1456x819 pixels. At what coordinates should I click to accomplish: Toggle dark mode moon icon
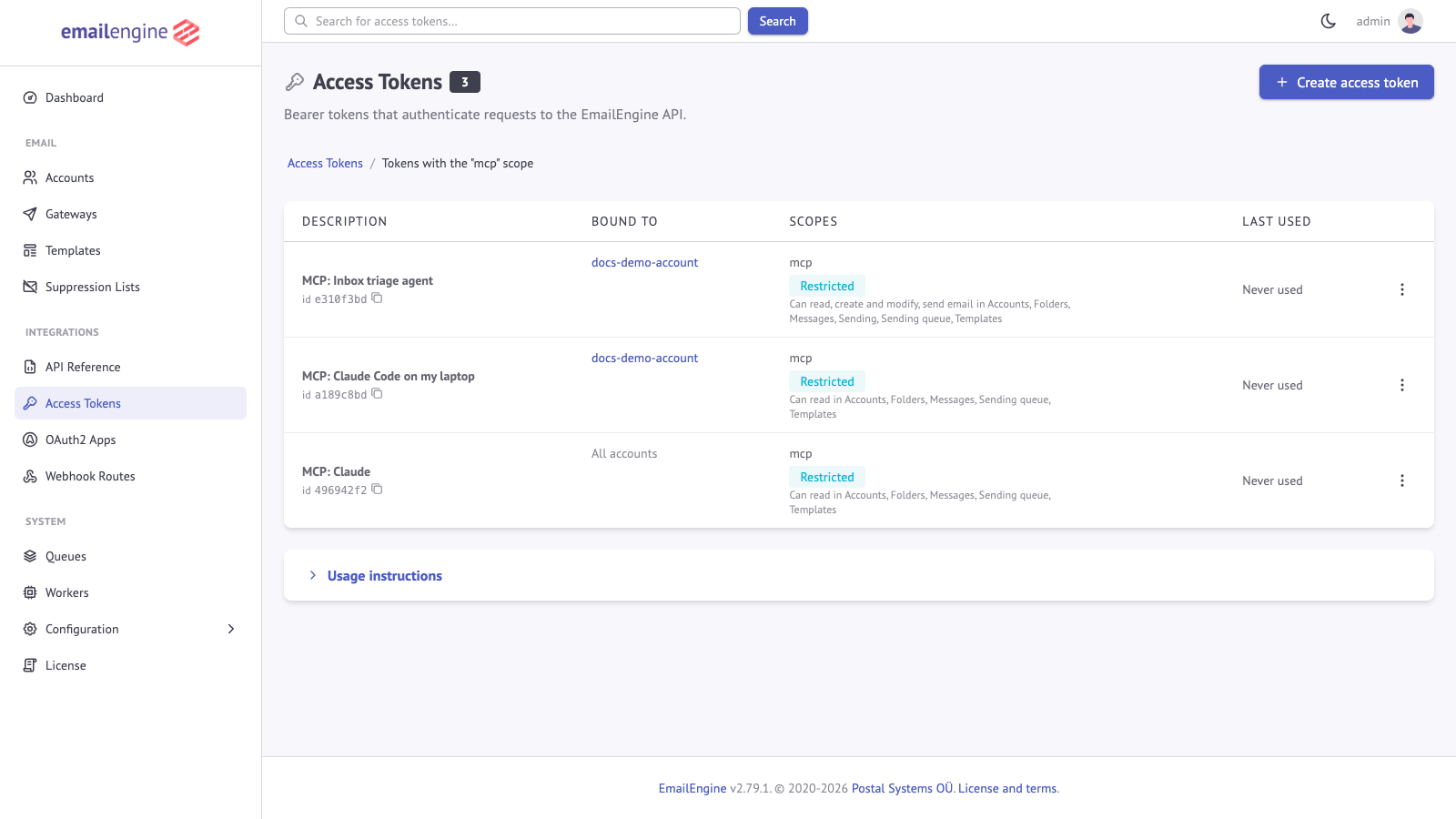pos(1329,21)
